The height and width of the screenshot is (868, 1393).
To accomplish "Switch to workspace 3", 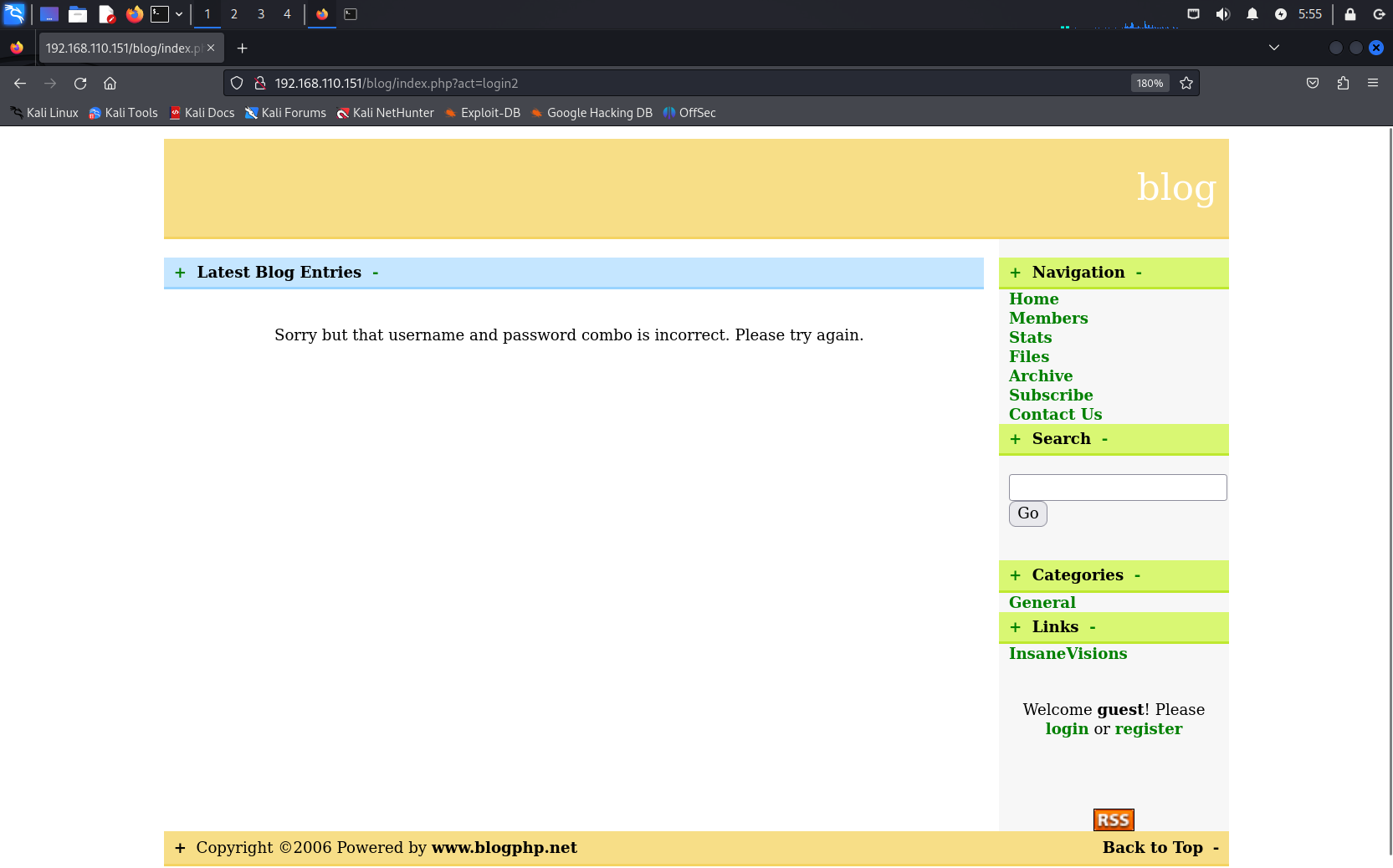I will click(261, 14).
